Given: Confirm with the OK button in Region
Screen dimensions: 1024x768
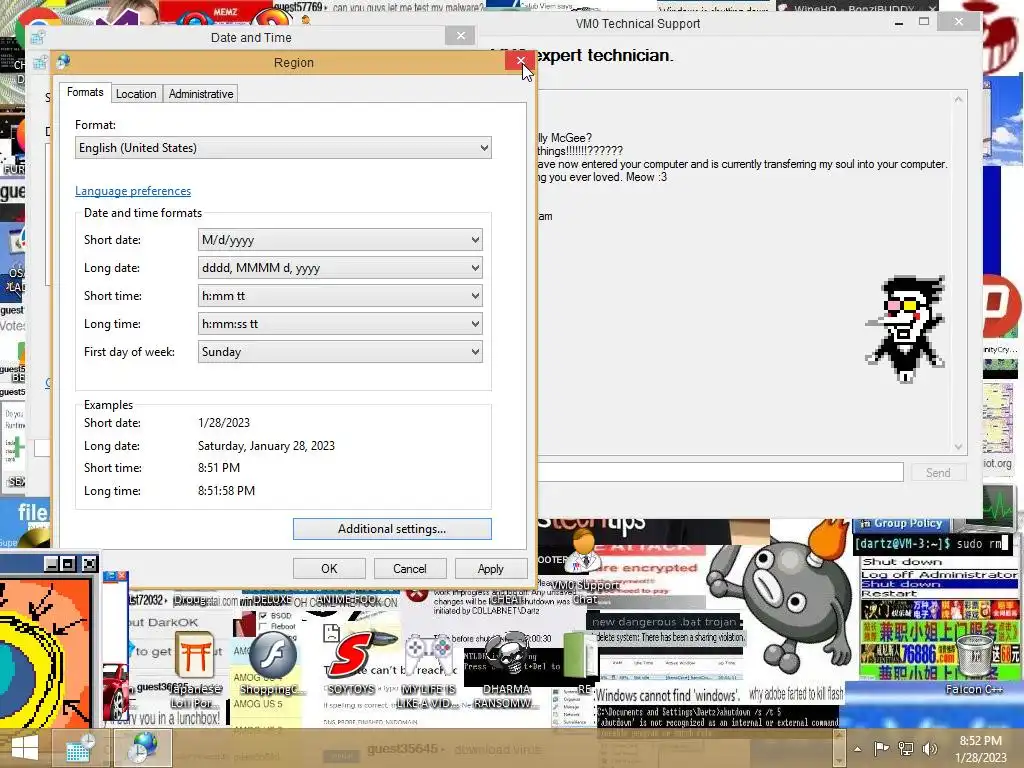Looking at the screenshot, I should (x=329, y=569).
